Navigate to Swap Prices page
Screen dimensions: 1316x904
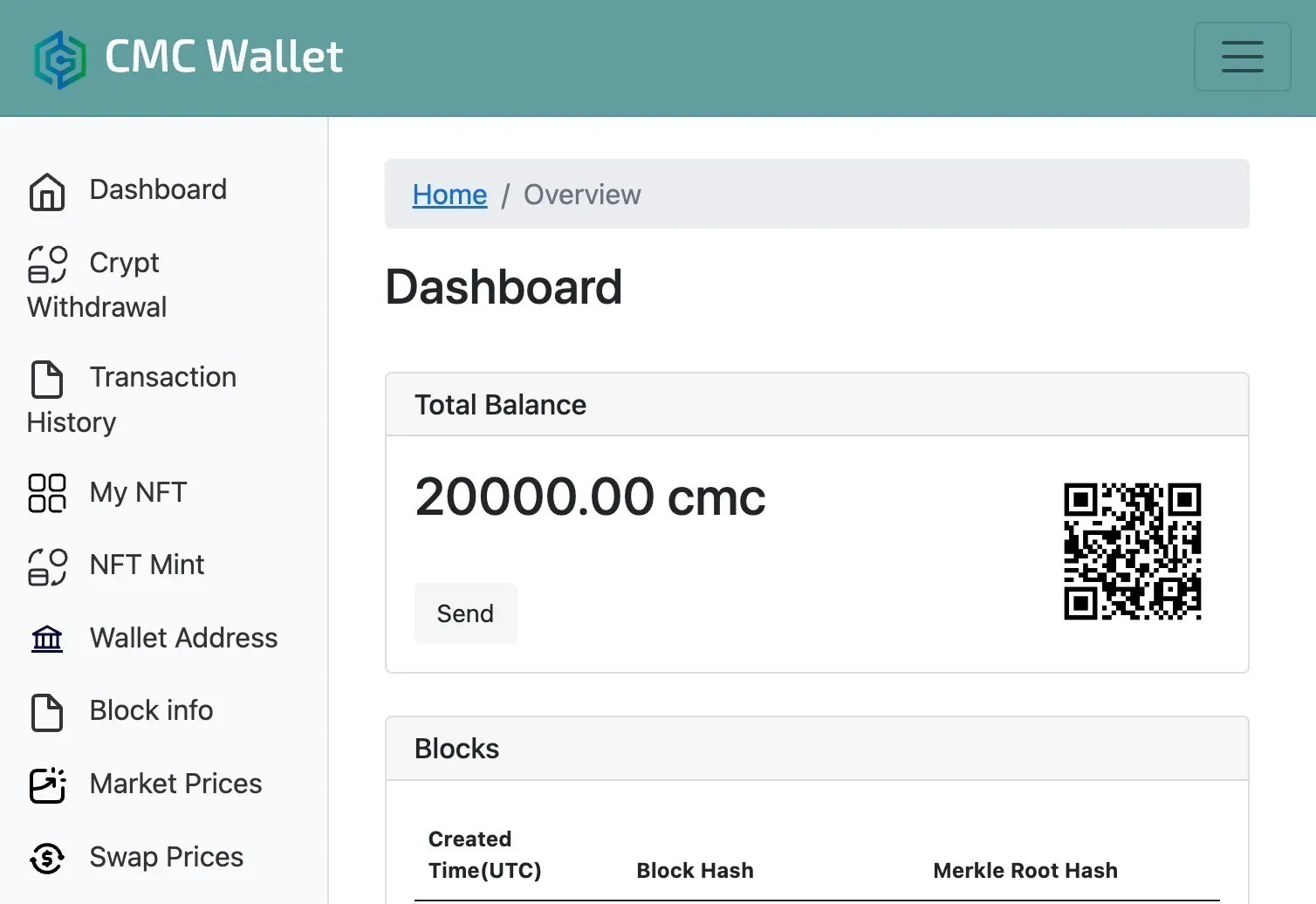[x=166, y=857]
